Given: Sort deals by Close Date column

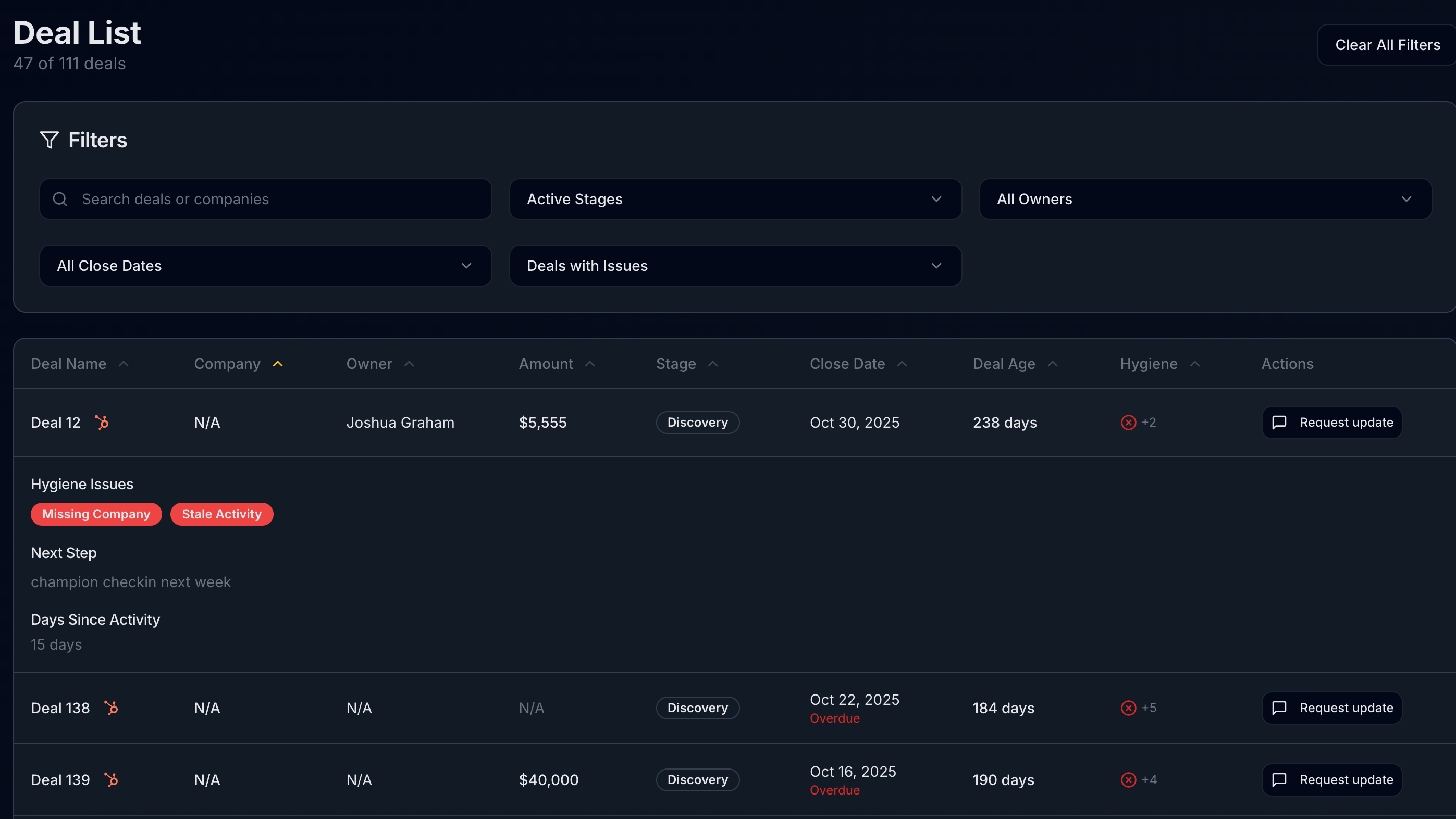Looking at the screenshot, I should (856, 364).
